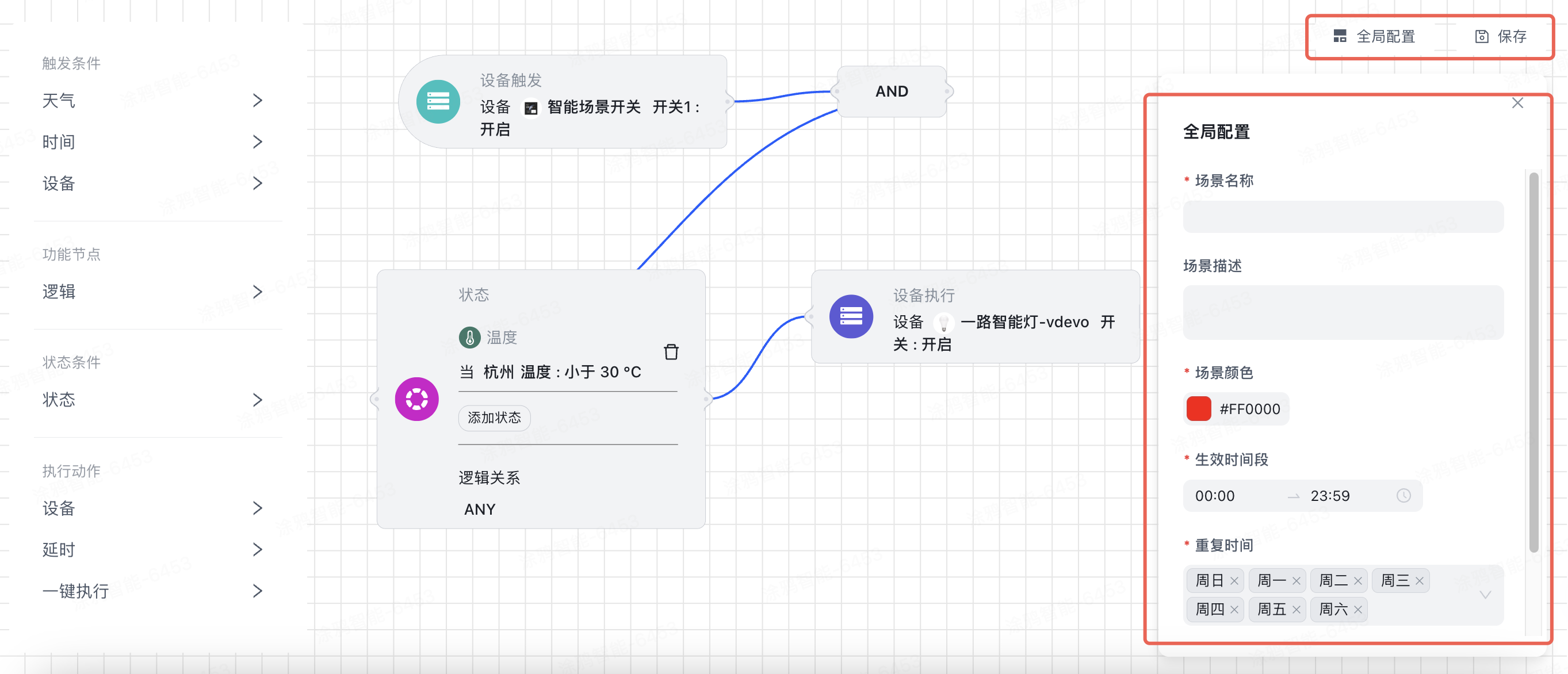This screenshot has height=674, width=1568.
Task: Click the green temperature thermometer icon
Action: click(469, 337)
